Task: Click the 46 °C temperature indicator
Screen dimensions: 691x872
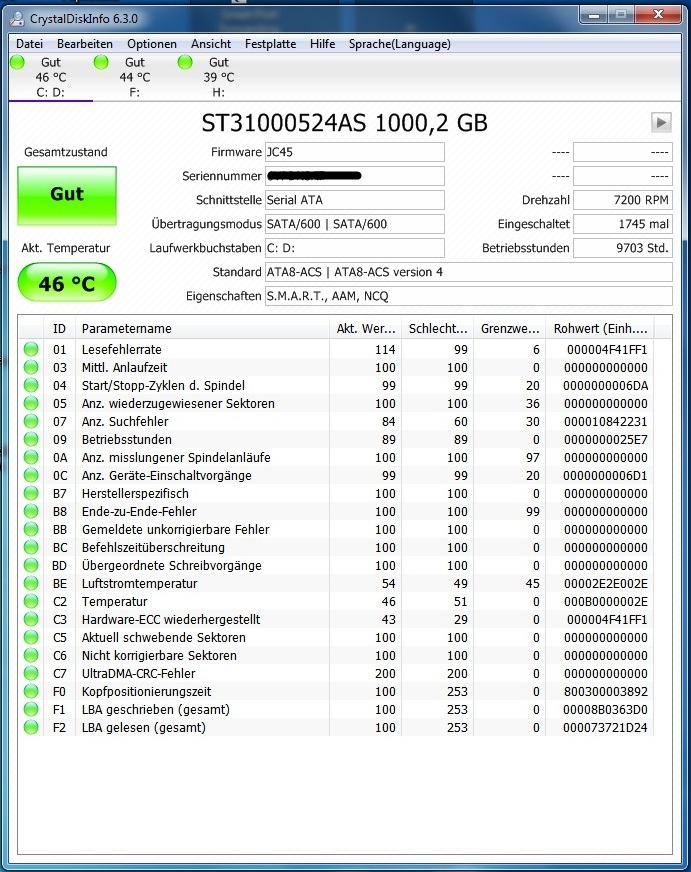Action: coord(67,283)
